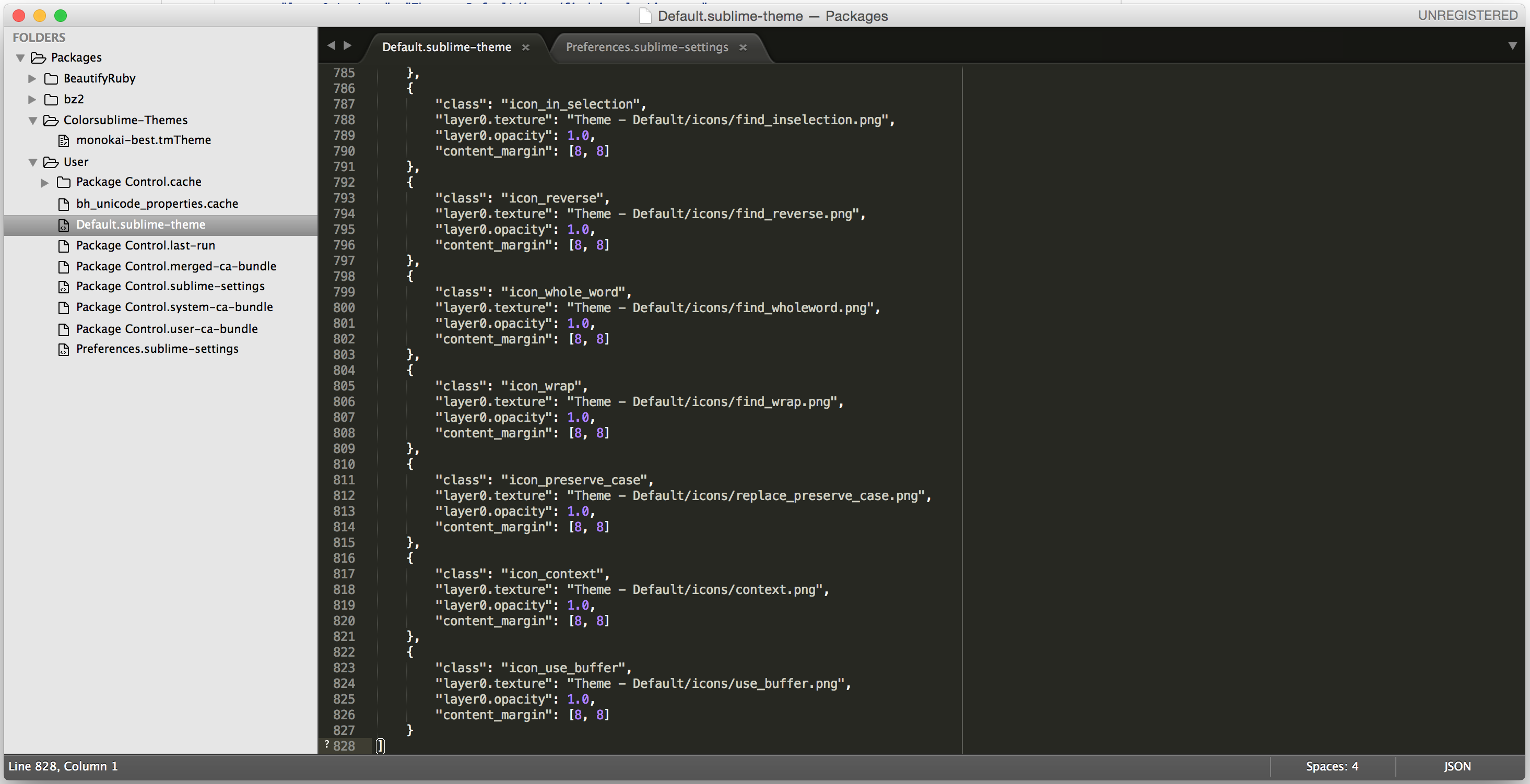The image size is (1530, 784).
Task: Expand the bz2 folder
Action: point(33,99)
